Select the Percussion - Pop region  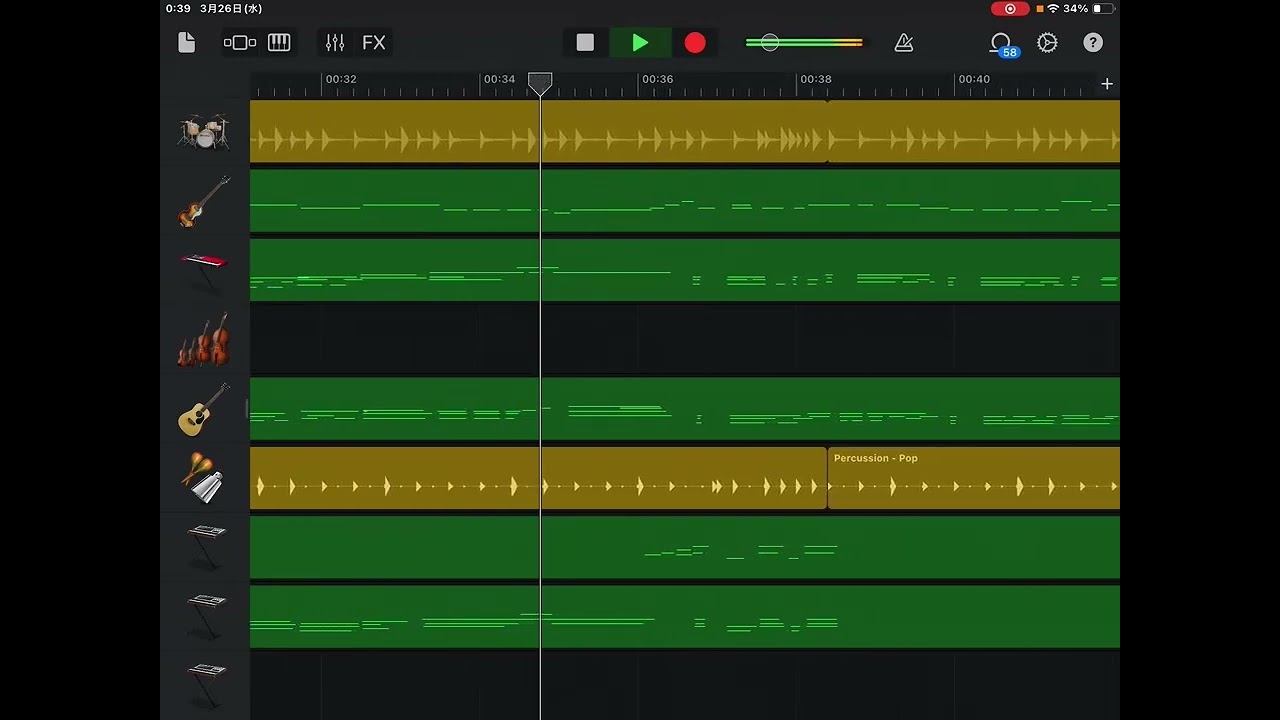[972, 479]
